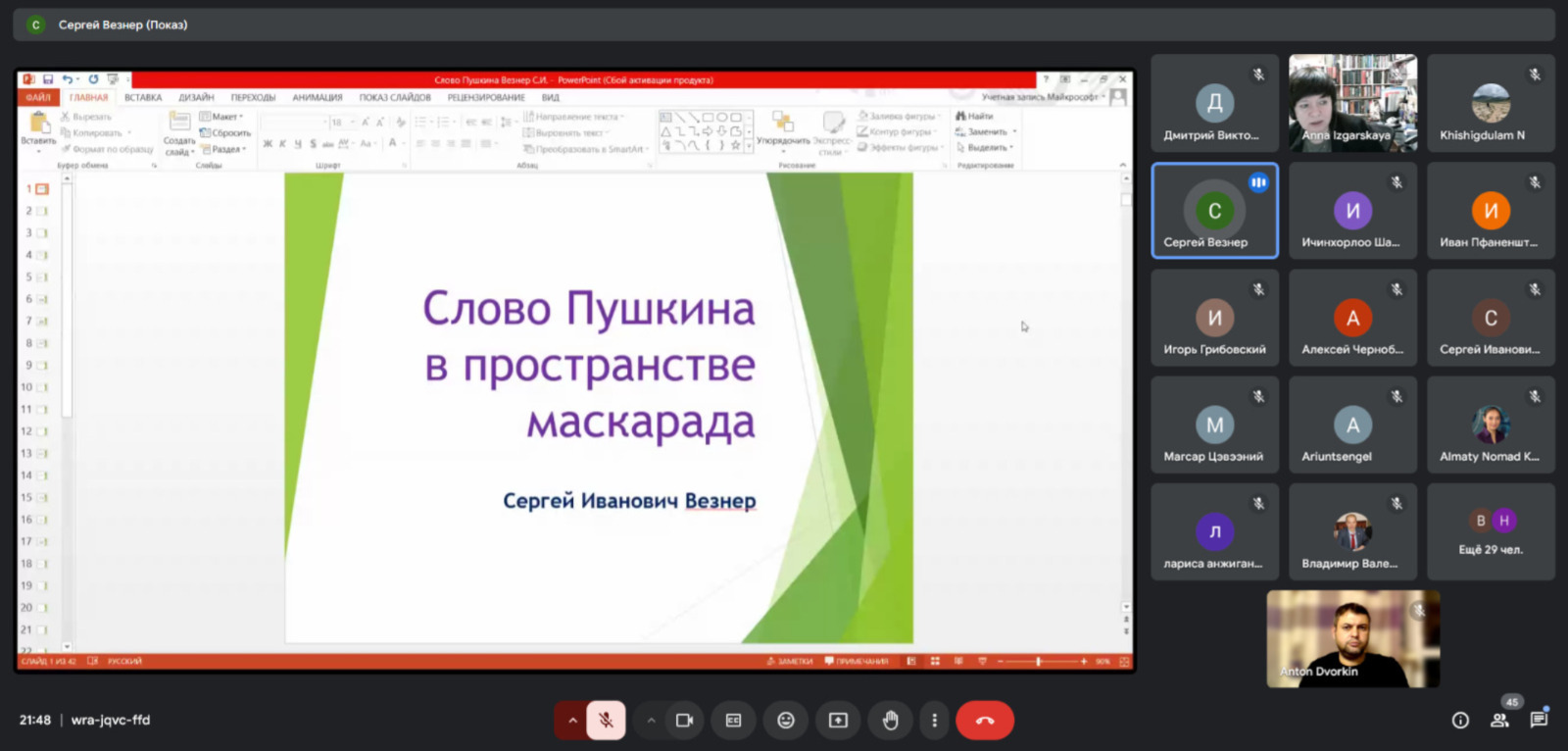The height and width of the screenshot is (751, 1568).
Task: Turn on closed captions
Action: pyautogui.click(x=733, y=721)
